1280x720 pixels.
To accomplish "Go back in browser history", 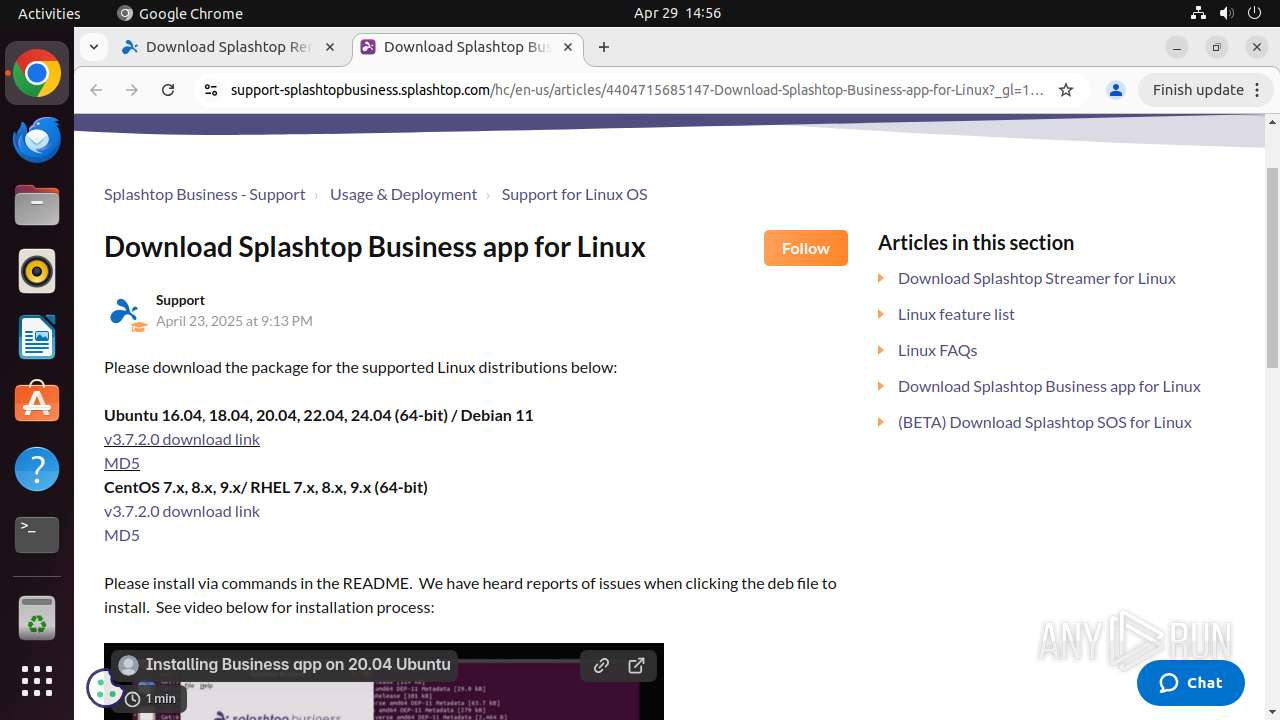I will point(96,90).
